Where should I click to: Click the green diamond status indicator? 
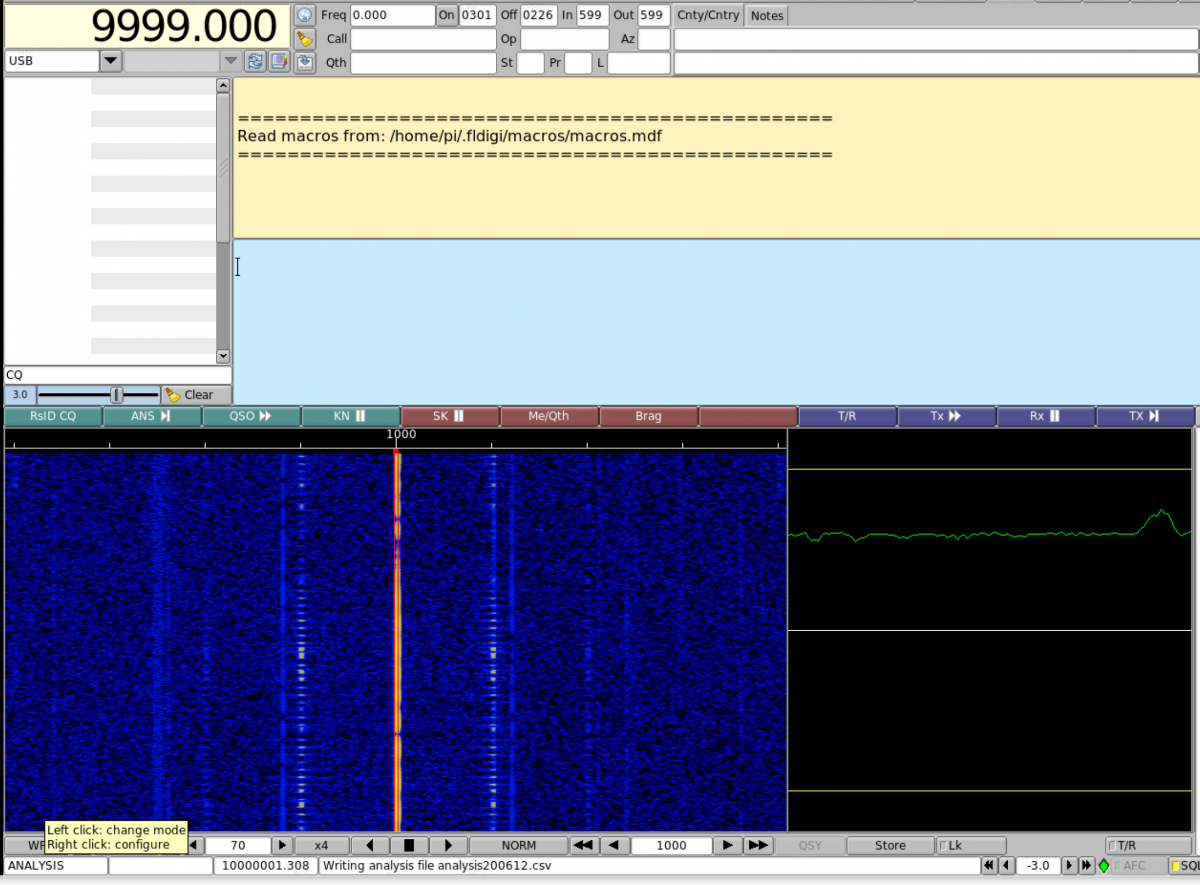(1104, 866)
